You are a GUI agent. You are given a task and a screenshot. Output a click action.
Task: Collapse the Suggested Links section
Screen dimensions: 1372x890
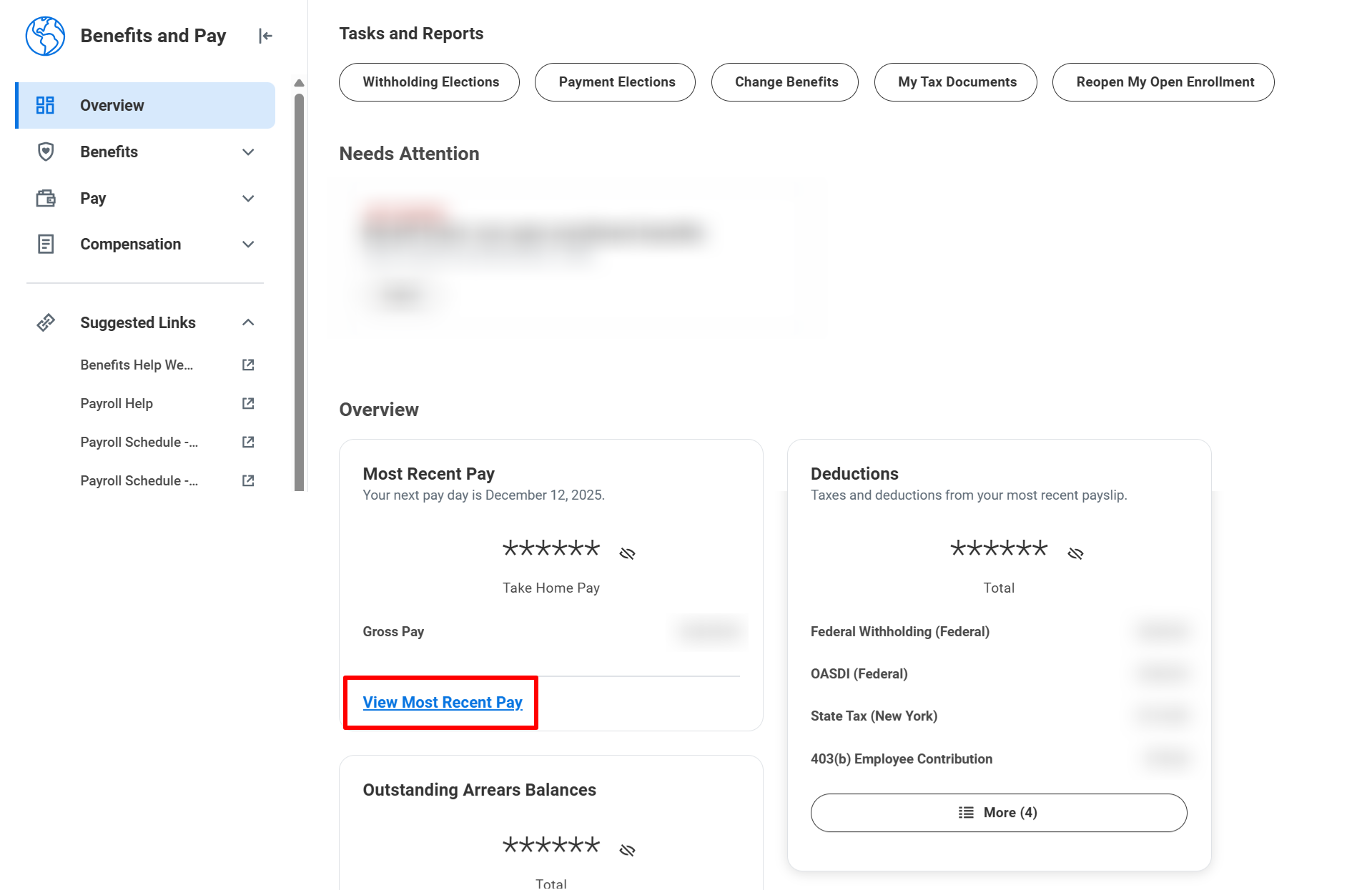pos(248,322)
